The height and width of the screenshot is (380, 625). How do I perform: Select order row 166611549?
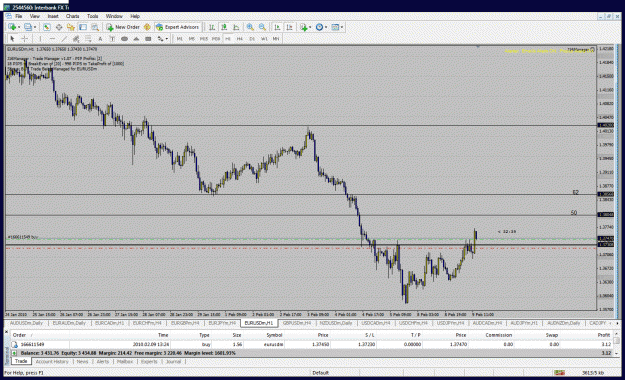coord(311,344)
